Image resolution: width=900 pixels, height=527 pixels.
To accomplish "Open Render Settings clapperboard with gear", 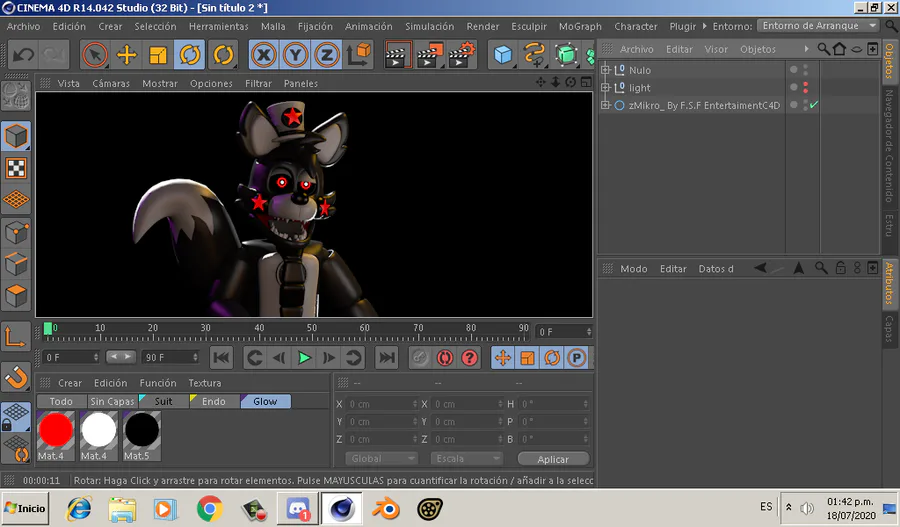I will (462, 55).
